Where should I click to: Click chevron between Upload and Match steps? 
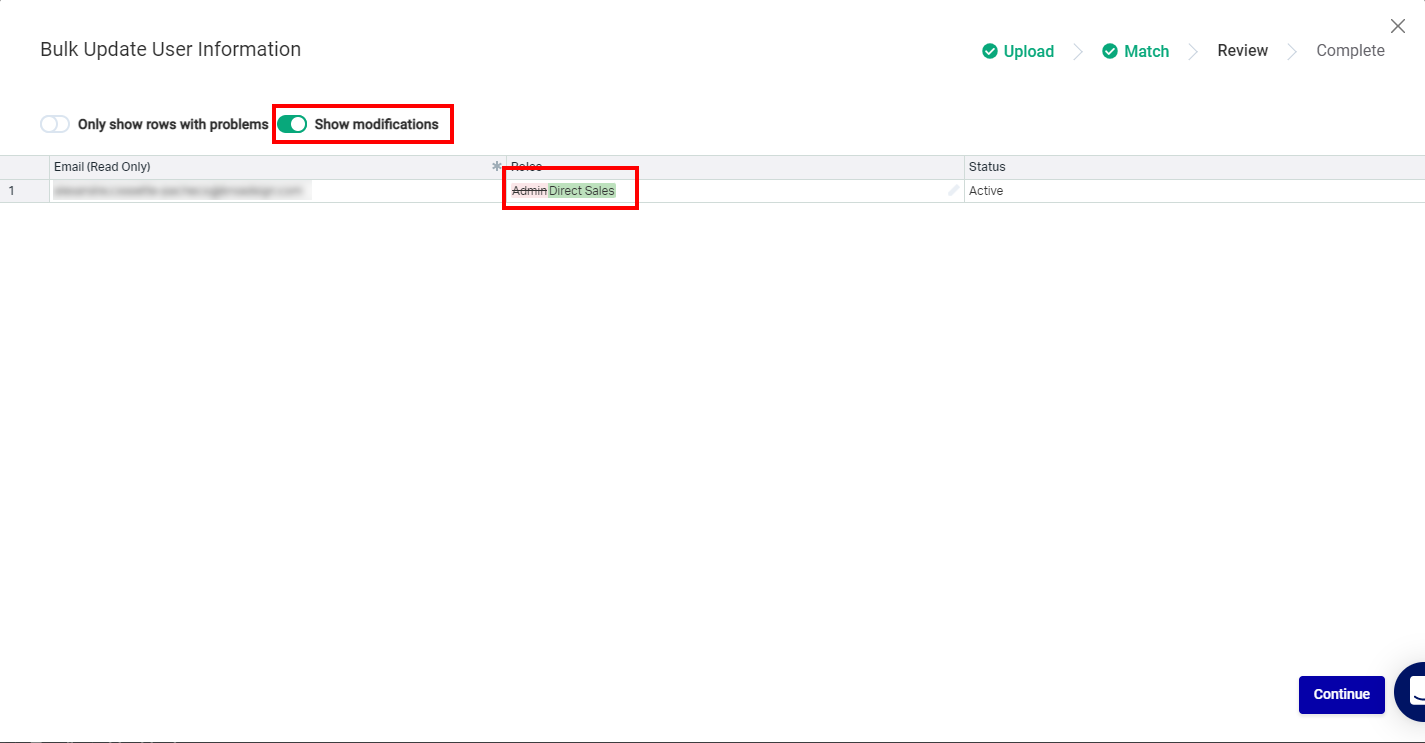tap(1078, 51)
